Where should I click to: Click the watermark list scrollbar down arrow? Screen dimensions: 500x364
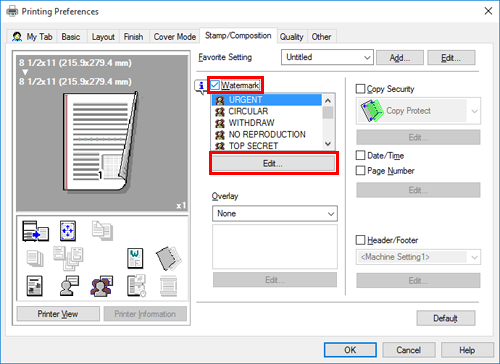pos(328,144)
